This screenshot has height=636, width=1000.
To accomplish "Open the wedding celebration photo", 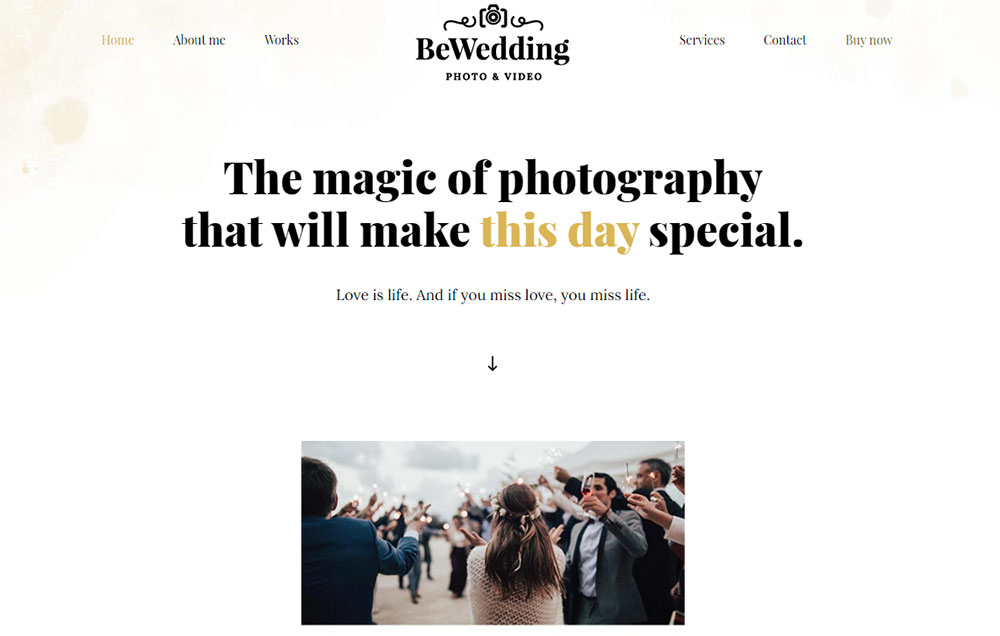I will point(493,533).
